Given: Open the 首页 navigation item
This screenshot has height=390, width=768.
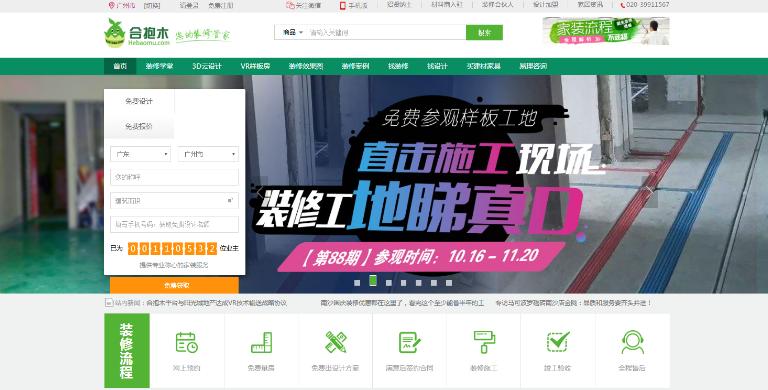Looking at the screenshot, I should click(x=120, y=66).
